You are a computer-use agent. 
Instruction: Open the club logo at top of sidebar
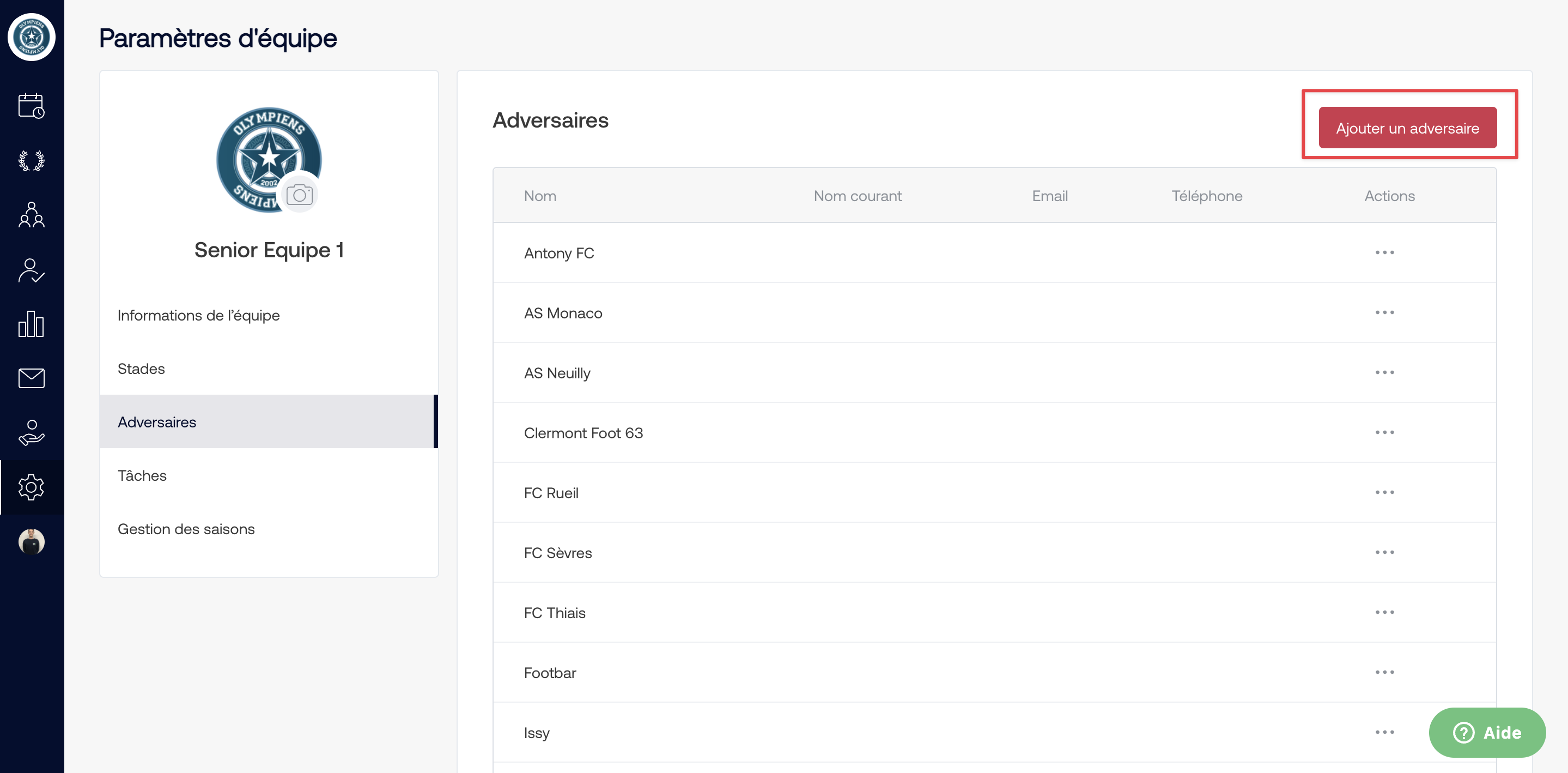[x=32, y=37]
